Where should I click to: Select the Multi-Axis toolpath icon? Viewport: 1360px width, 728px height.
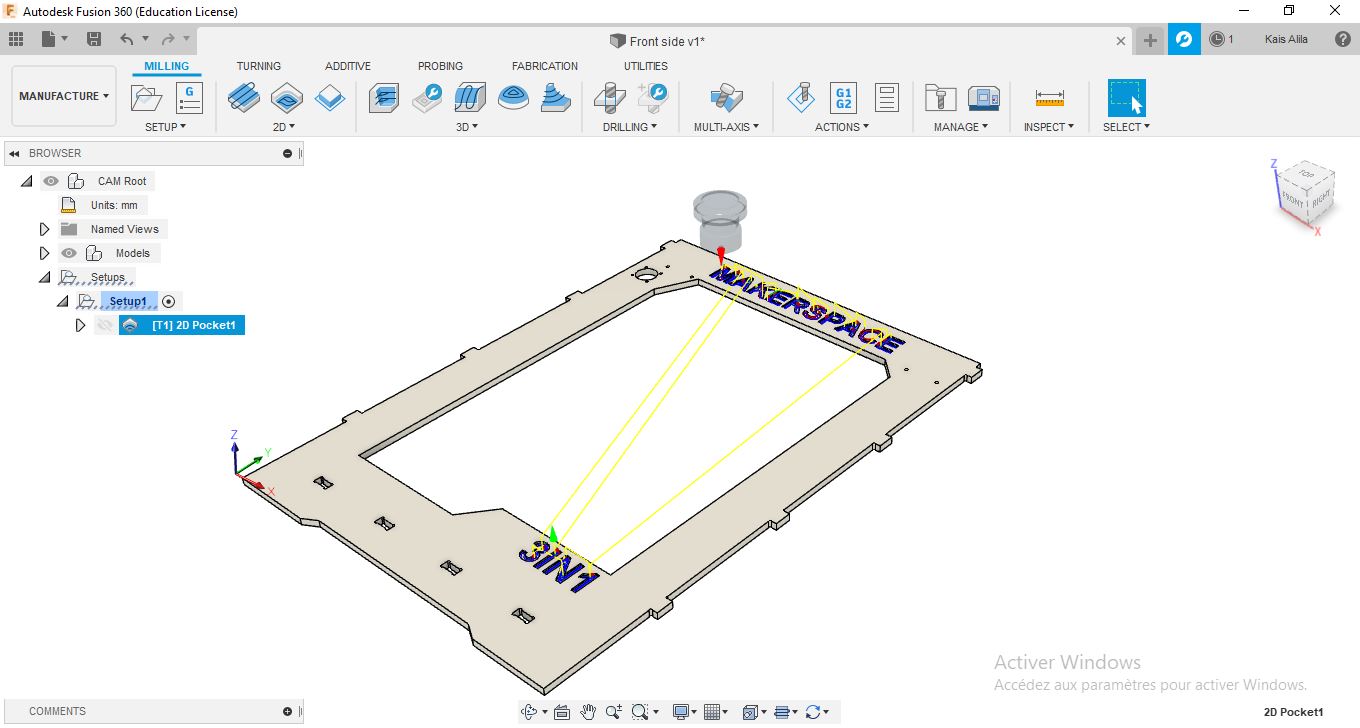tap(726, 98)
